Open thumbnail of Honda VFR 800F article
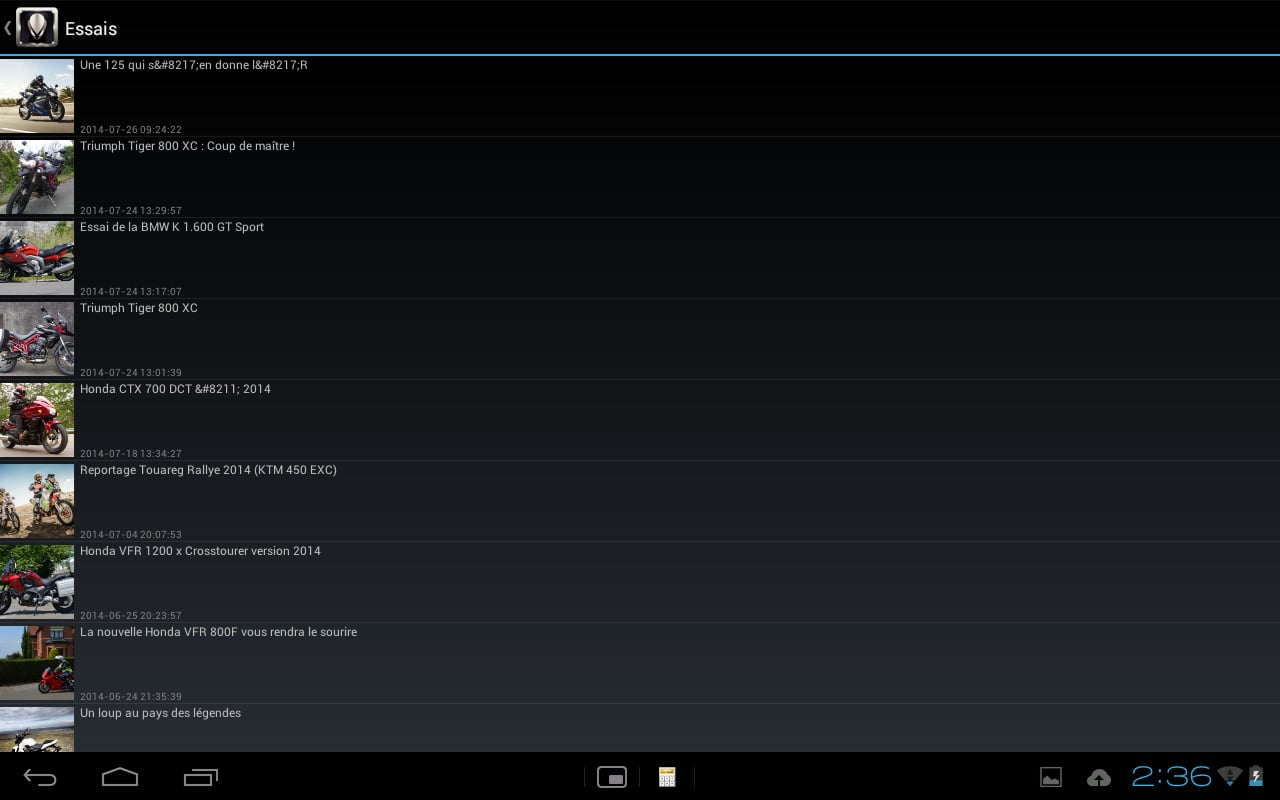Image resolution: width=1280 pixels, height=800 pixels. click(x=37, y=663)
